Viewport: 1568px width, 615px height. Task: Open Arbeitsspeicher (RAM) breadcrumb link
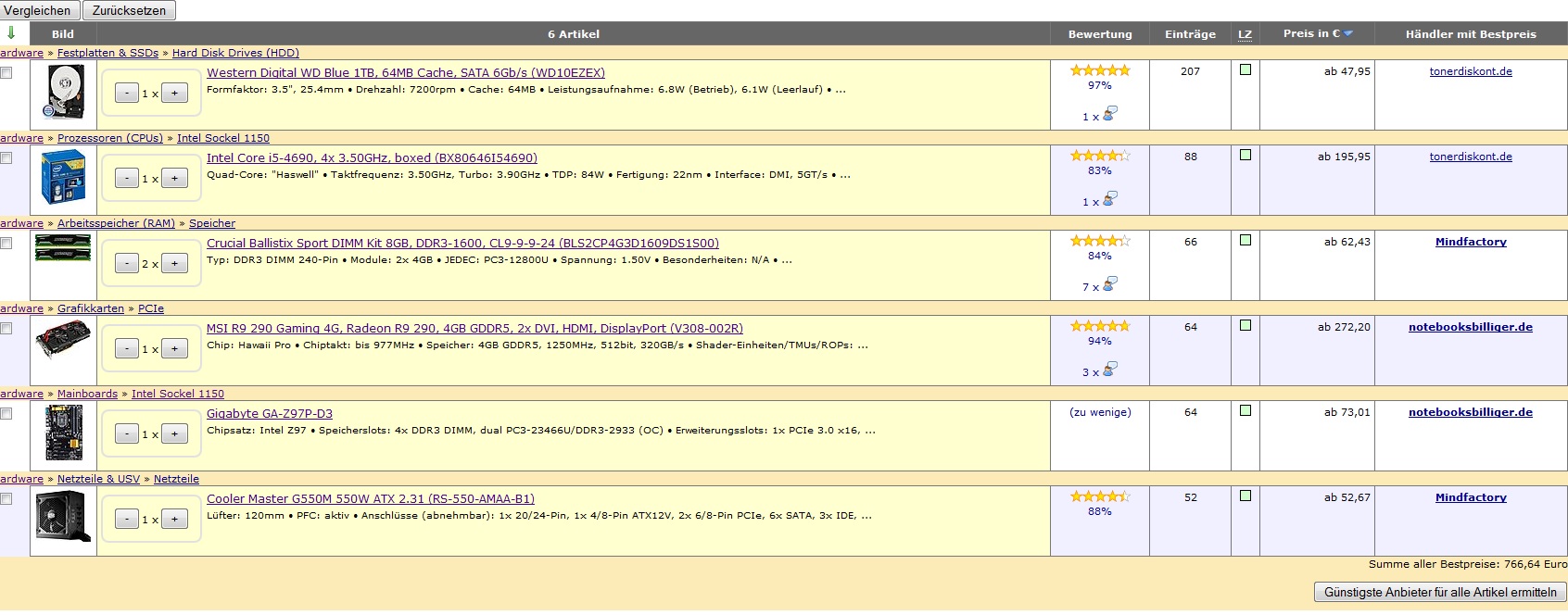pyautogui.click(x=116, y=223)
